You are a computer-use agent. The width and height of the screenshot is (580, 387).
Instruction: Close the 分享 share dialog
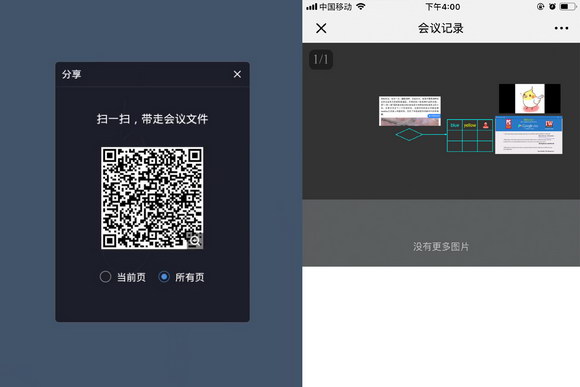pos(237,74)
